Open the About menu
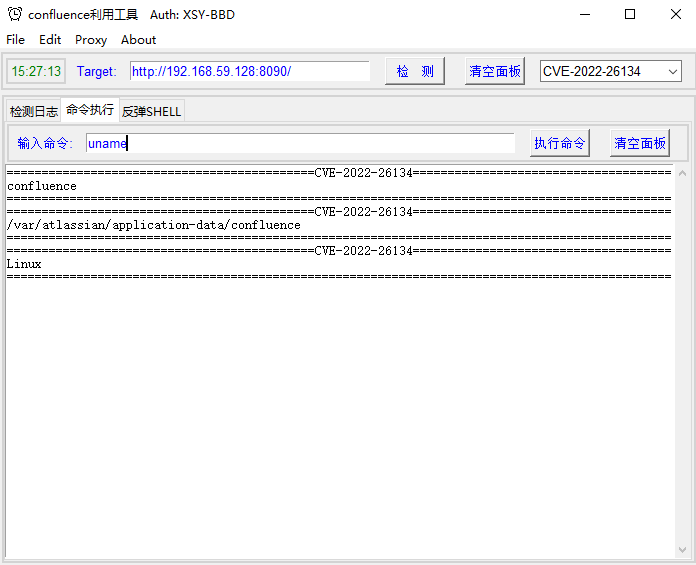696x565 pixels. click(x=138, y=40)
